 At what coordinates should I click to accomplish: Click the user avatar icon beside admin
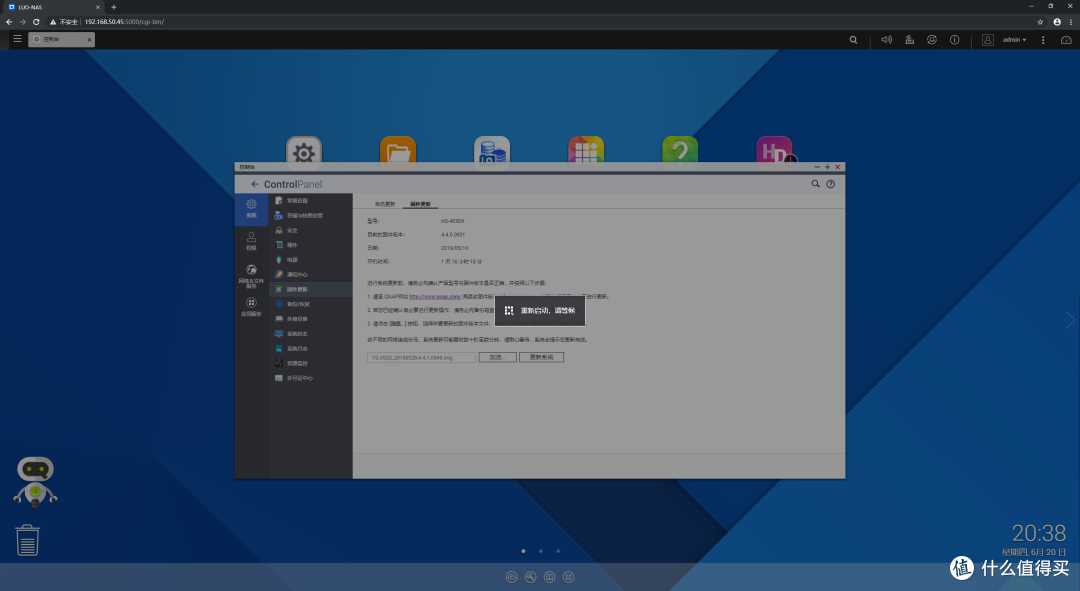point(988,40)
